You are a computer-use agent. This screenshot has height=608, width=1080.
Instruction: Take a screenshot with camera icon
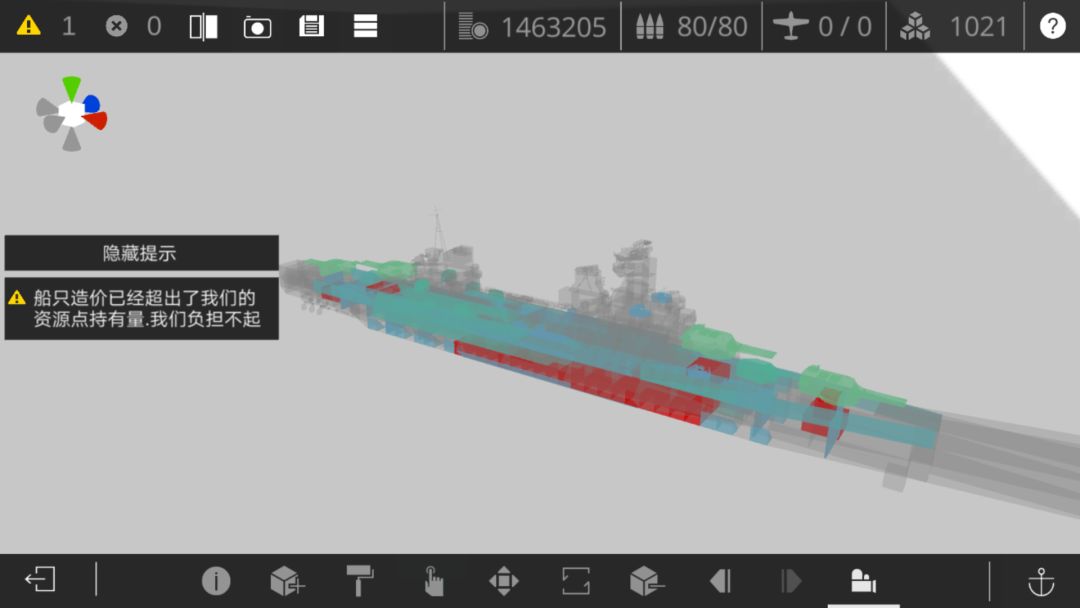pos(257,28)
